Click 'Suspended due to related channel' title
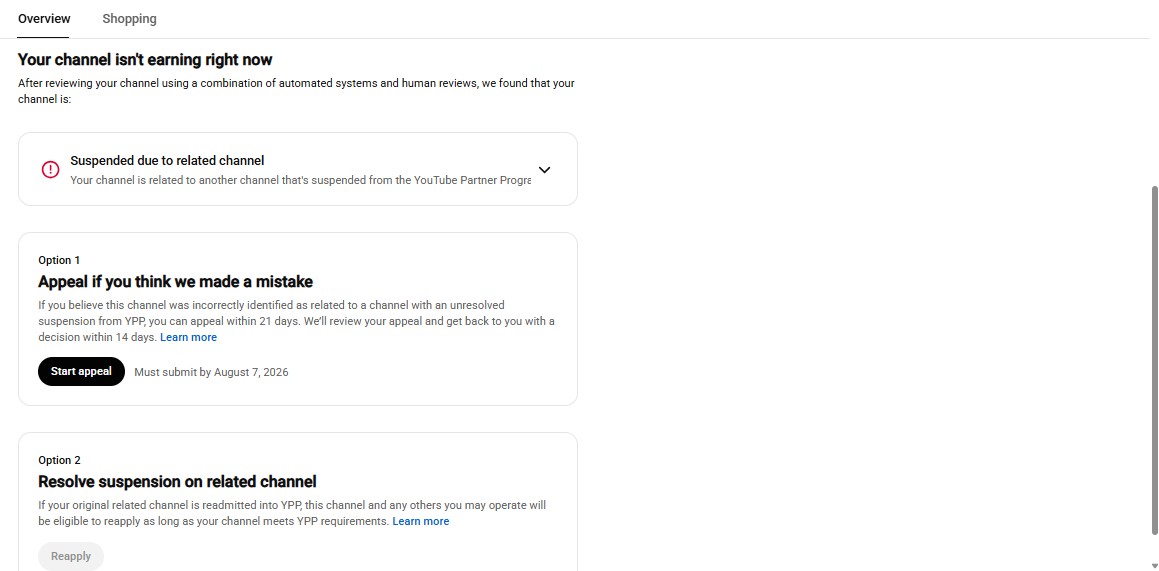This screenshot has height=571, width=1159. pos(167,160)
